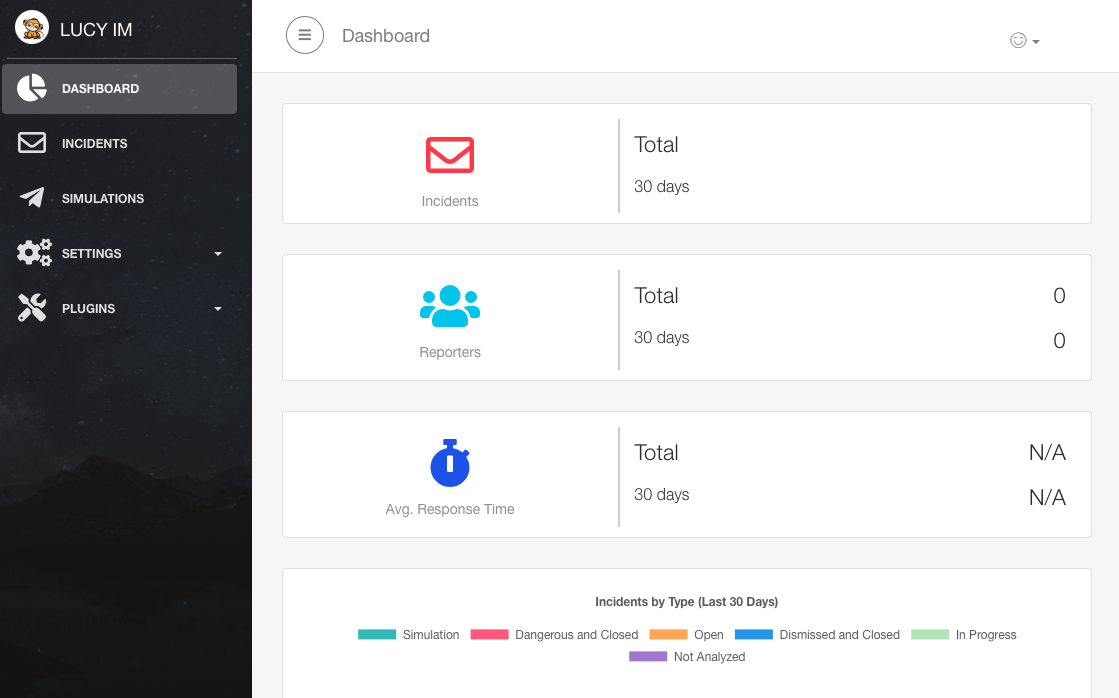Click the Simulations paper plane icon

pyautogui.click(x=32, y=198)
